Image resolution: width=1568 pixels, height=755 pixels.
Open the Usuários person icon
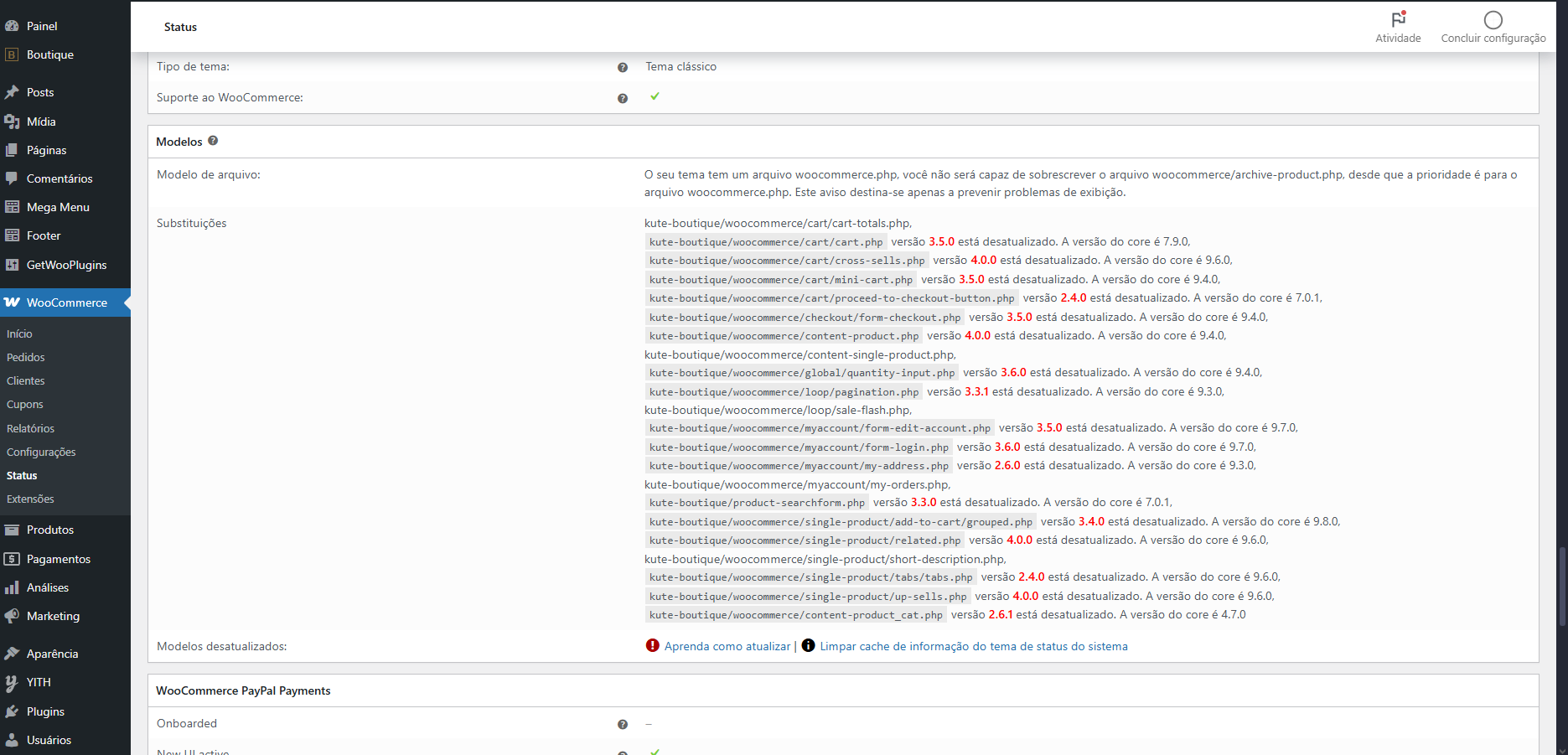coord(12,740)
